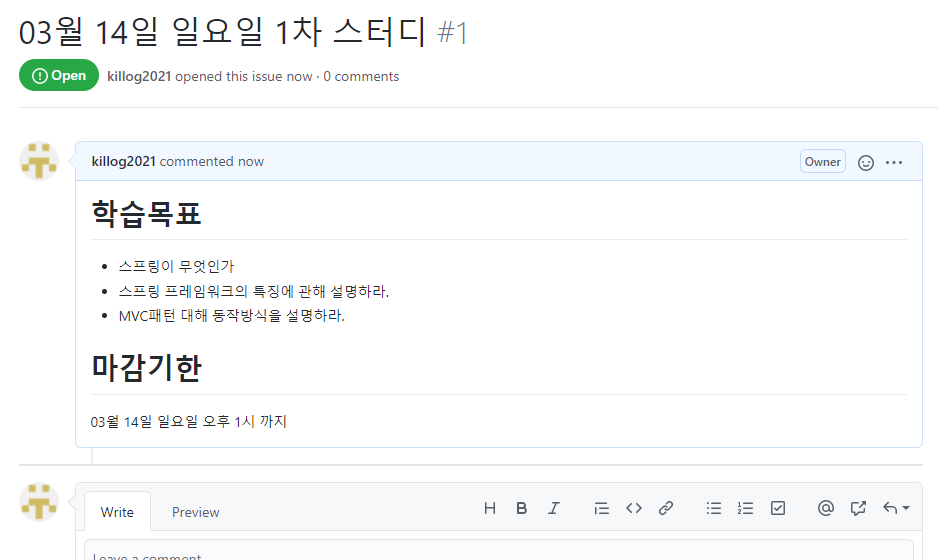
Task: Click the green Open status badge
Action: click(x=59, y=75)
